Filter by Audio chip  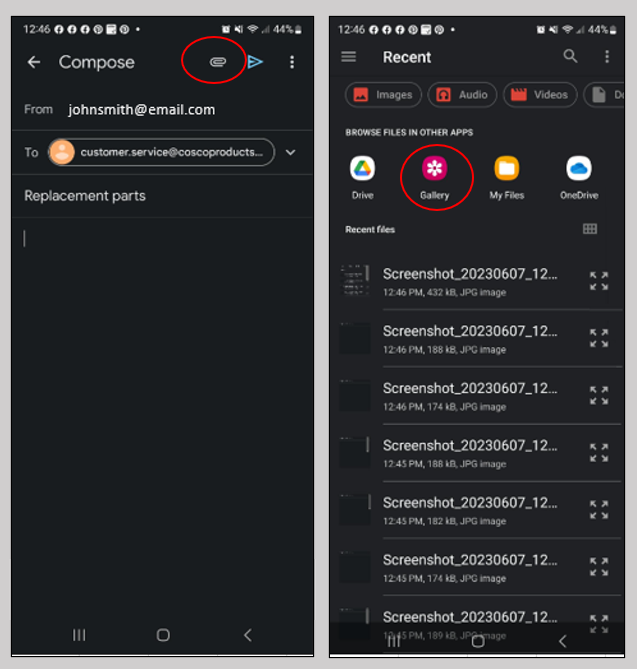462,95
